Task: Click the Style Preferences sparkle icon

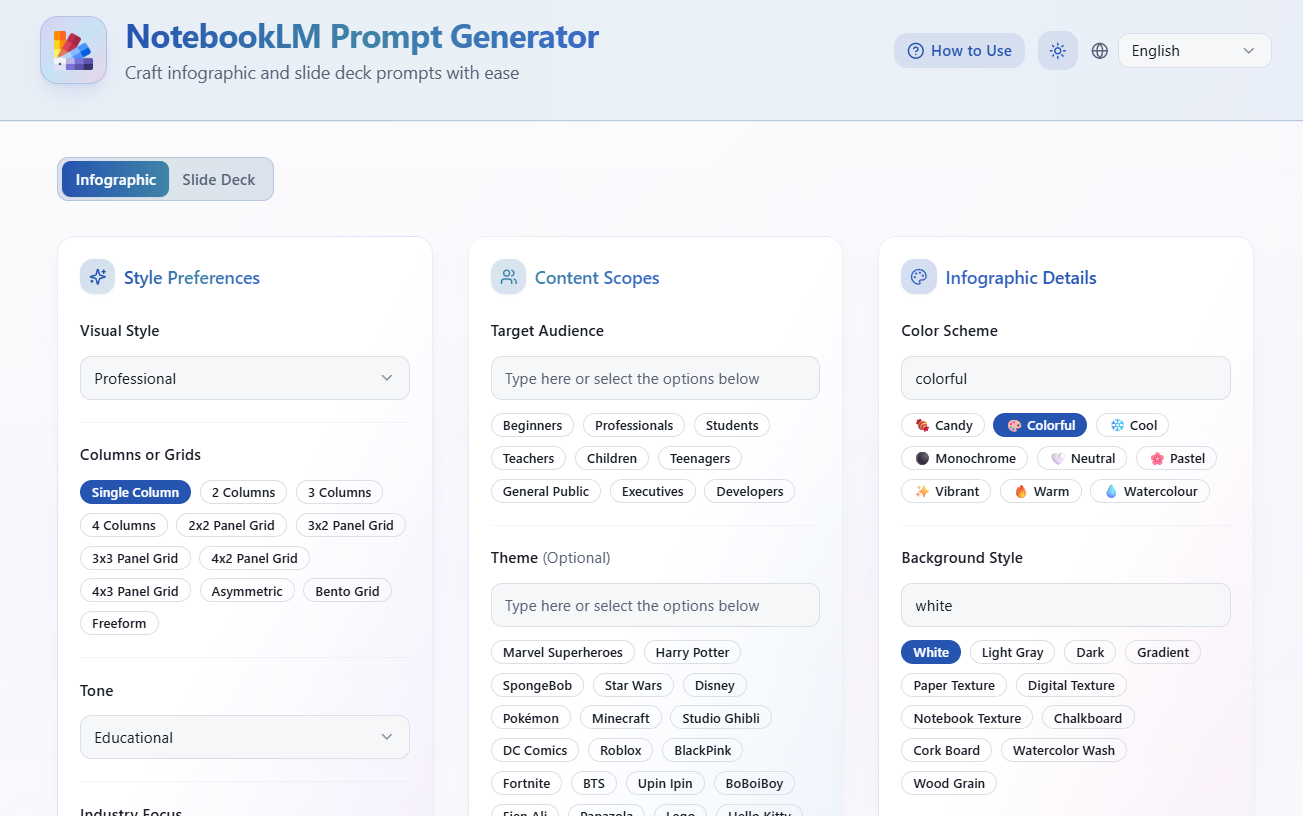Action: click(98, 277)
